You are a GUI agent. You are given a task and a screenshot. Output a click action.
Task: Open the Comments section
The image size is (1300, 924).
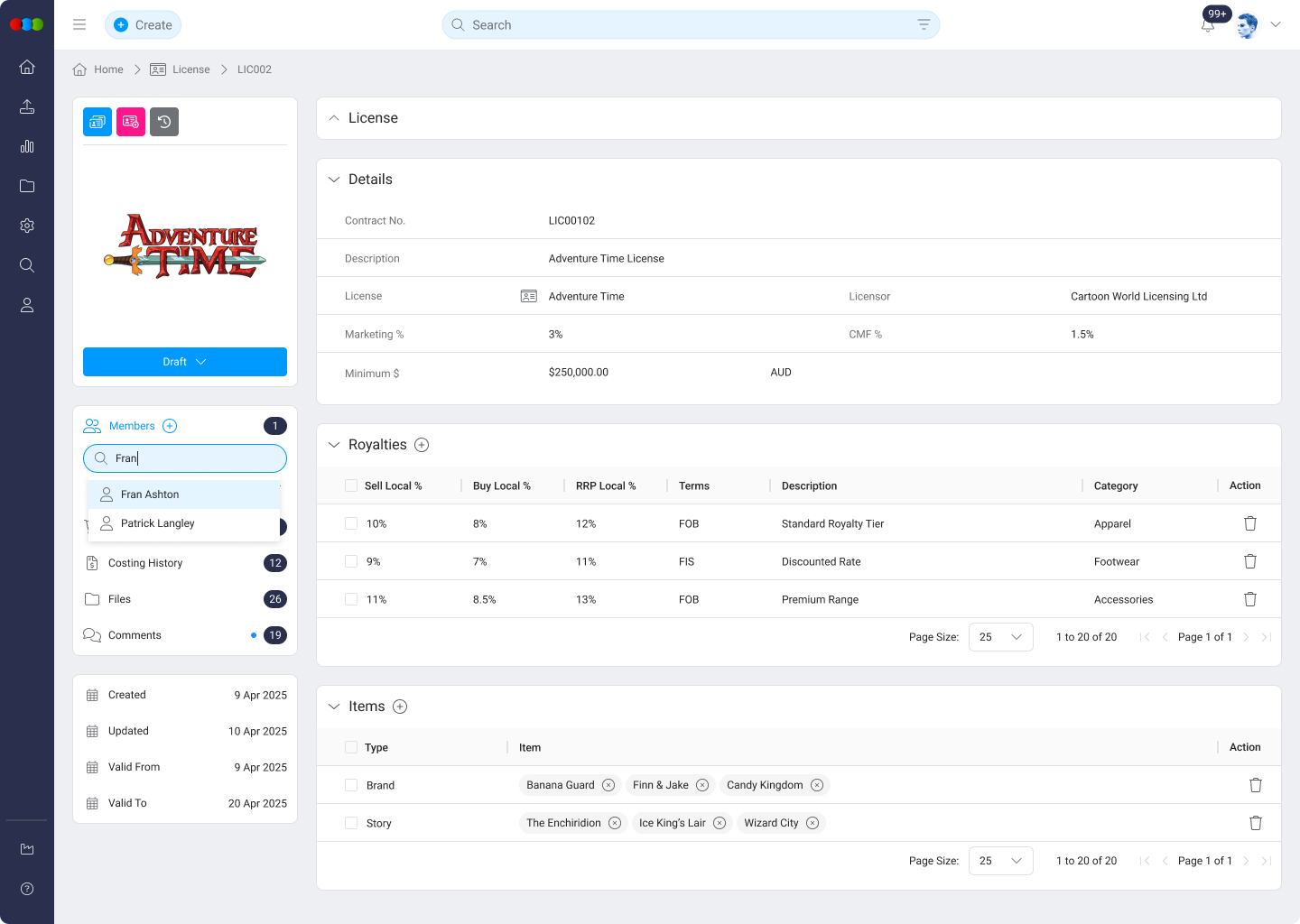(x=135, y=635)
